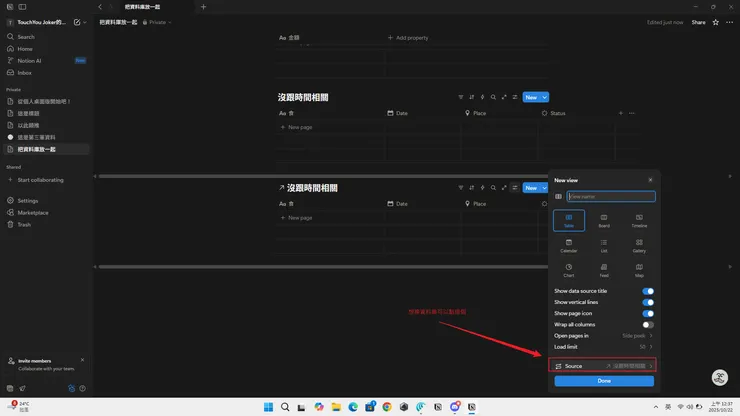
Task: Click the help question mark icon in sidebar bottom
Action: [83, 389]
